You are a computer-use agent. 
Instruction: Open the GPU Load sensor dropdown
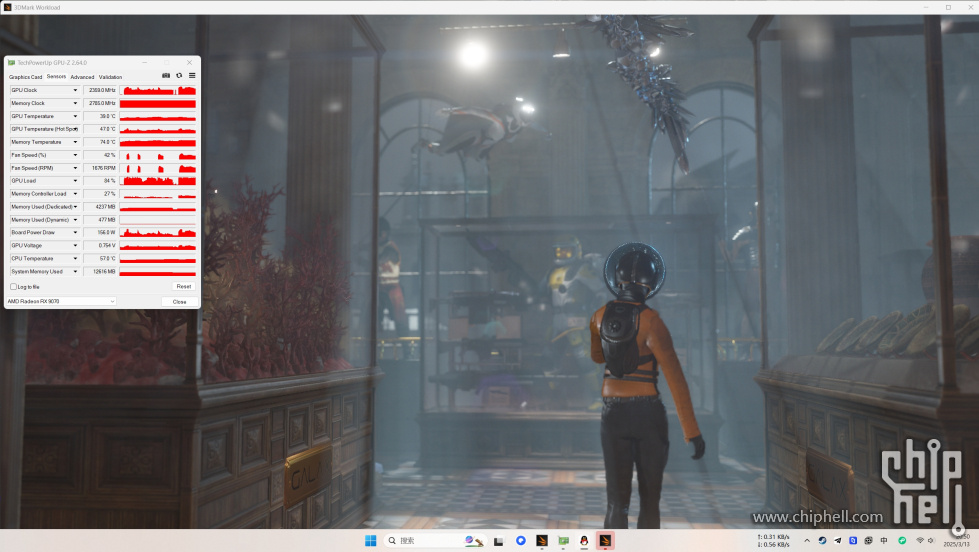tap(76, 181)
